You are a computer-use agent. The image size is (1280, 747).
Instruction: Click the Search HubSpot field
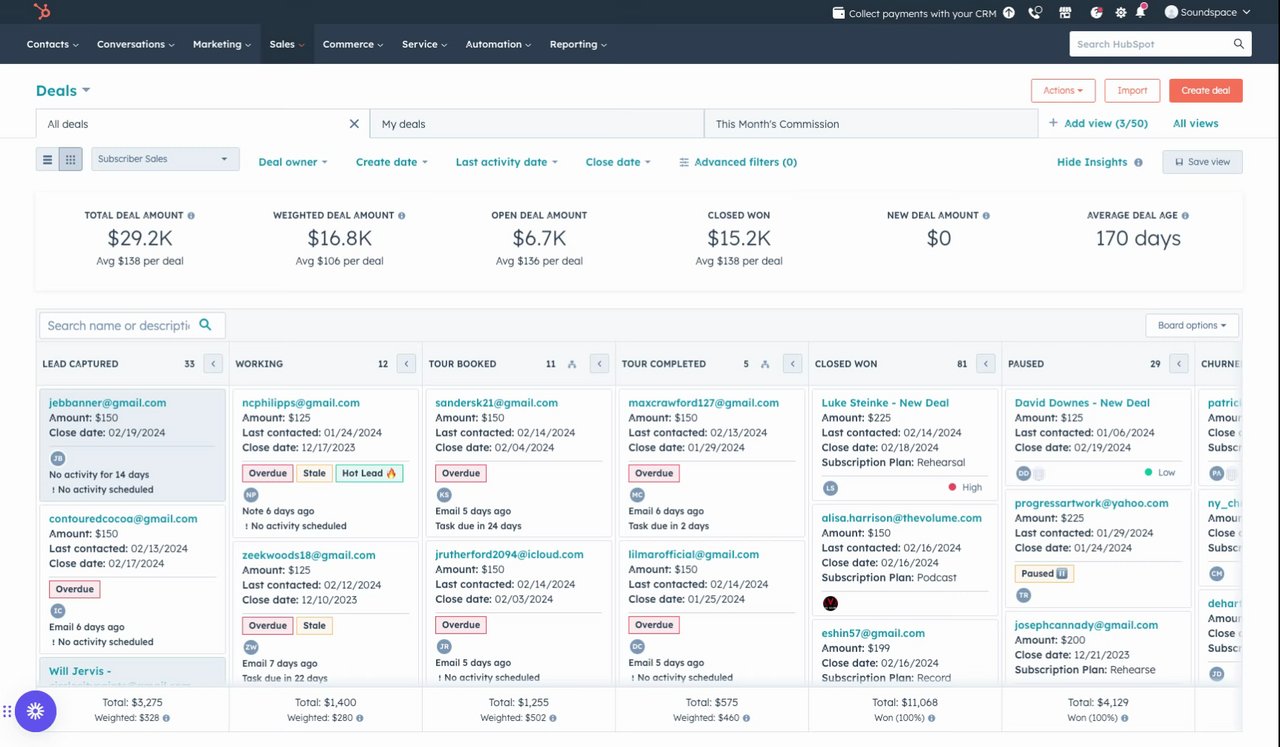1150,44
